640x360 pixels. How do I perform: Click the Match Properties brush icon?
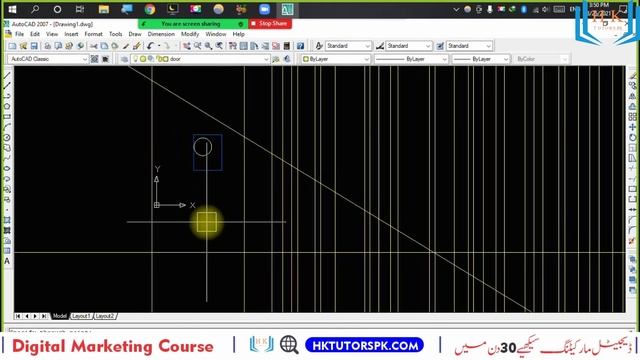(126, 46)
